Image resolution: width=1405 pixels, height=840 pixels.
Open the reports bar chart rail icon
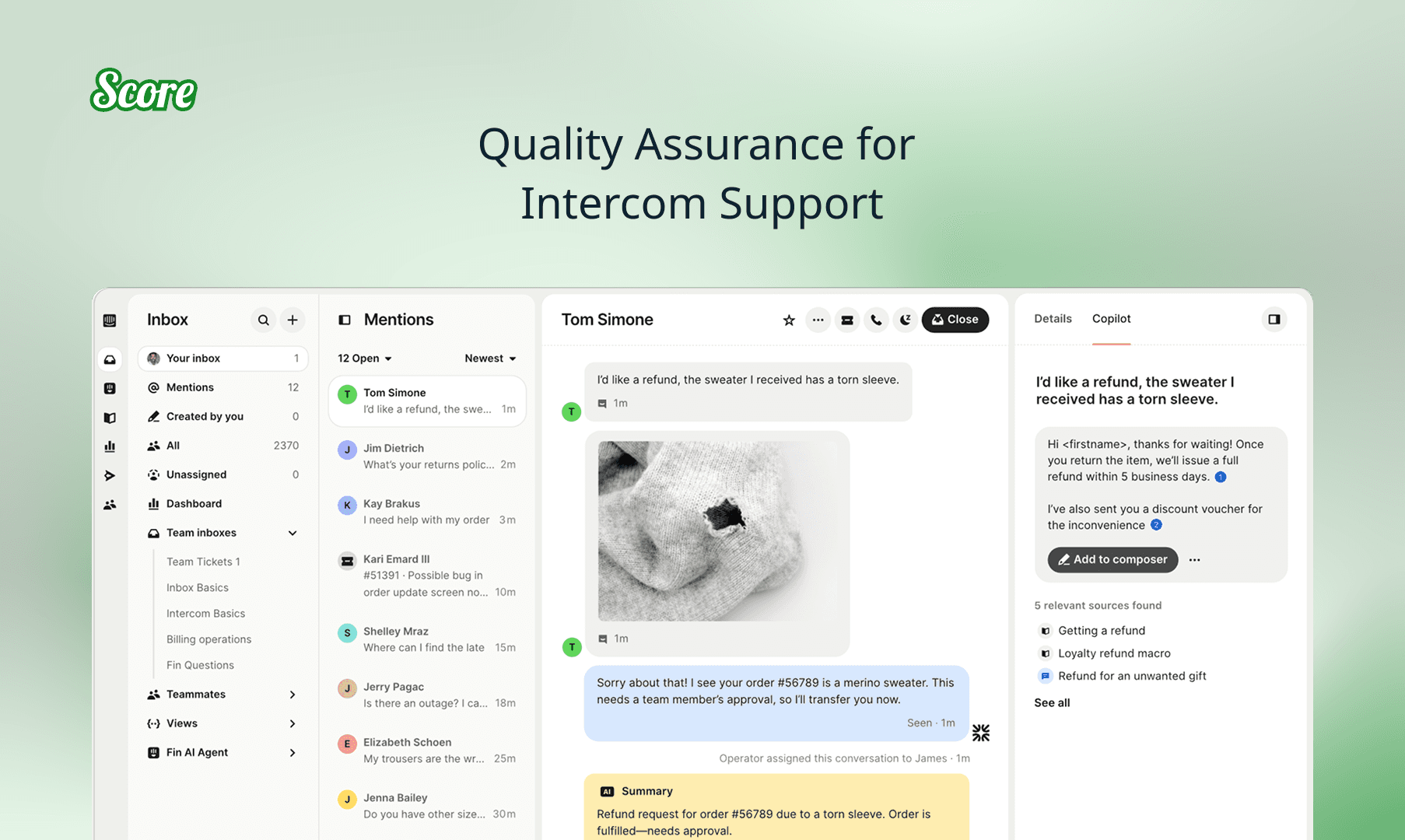coord(110,446)
